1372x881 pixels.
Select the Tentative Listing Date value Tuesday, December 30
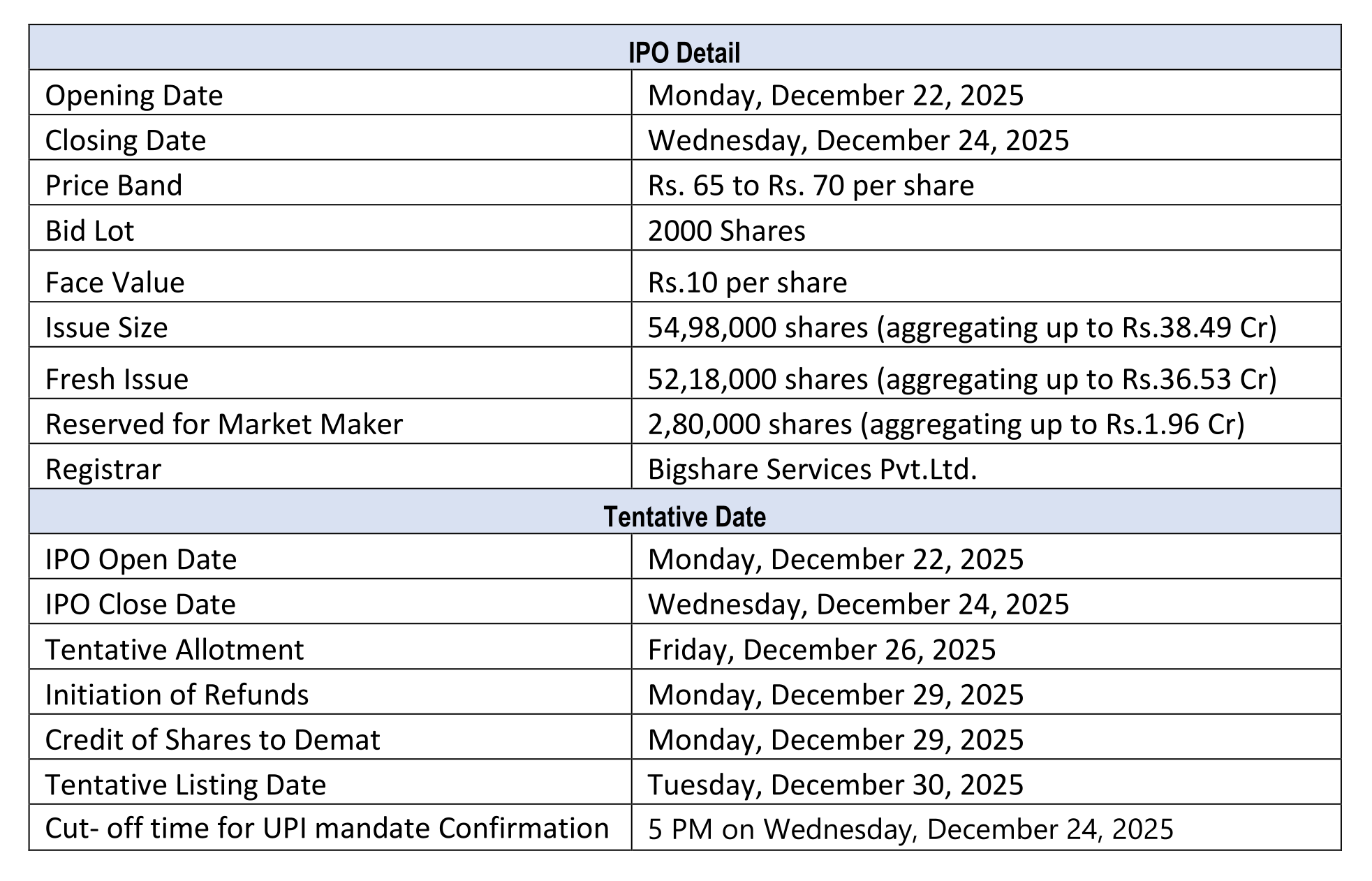835,785
